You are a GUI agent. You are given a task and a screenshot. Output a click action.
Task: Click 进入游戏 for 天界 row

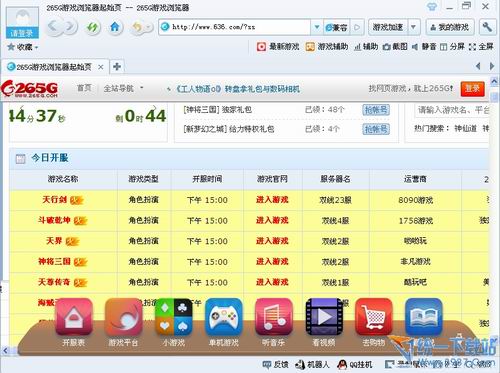pyautogui.click(x=272, y=241)
